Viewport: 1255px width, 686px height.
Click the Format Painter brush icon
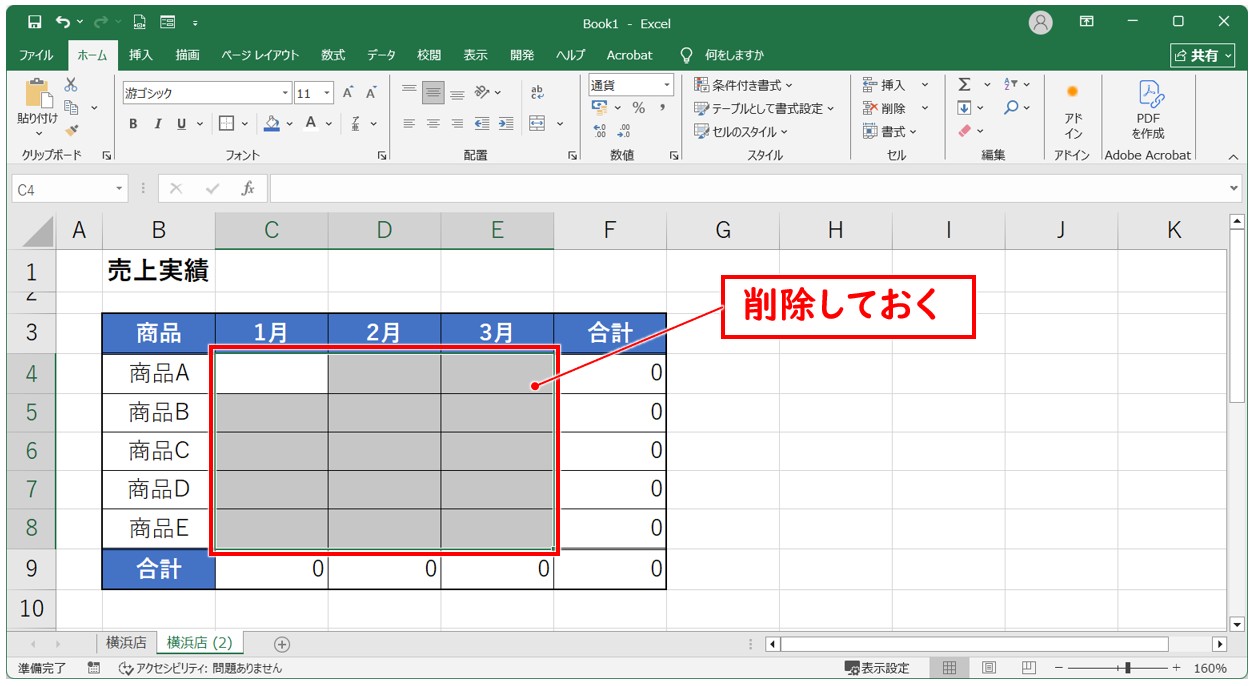pyautogui.click(x=71, y=130)
